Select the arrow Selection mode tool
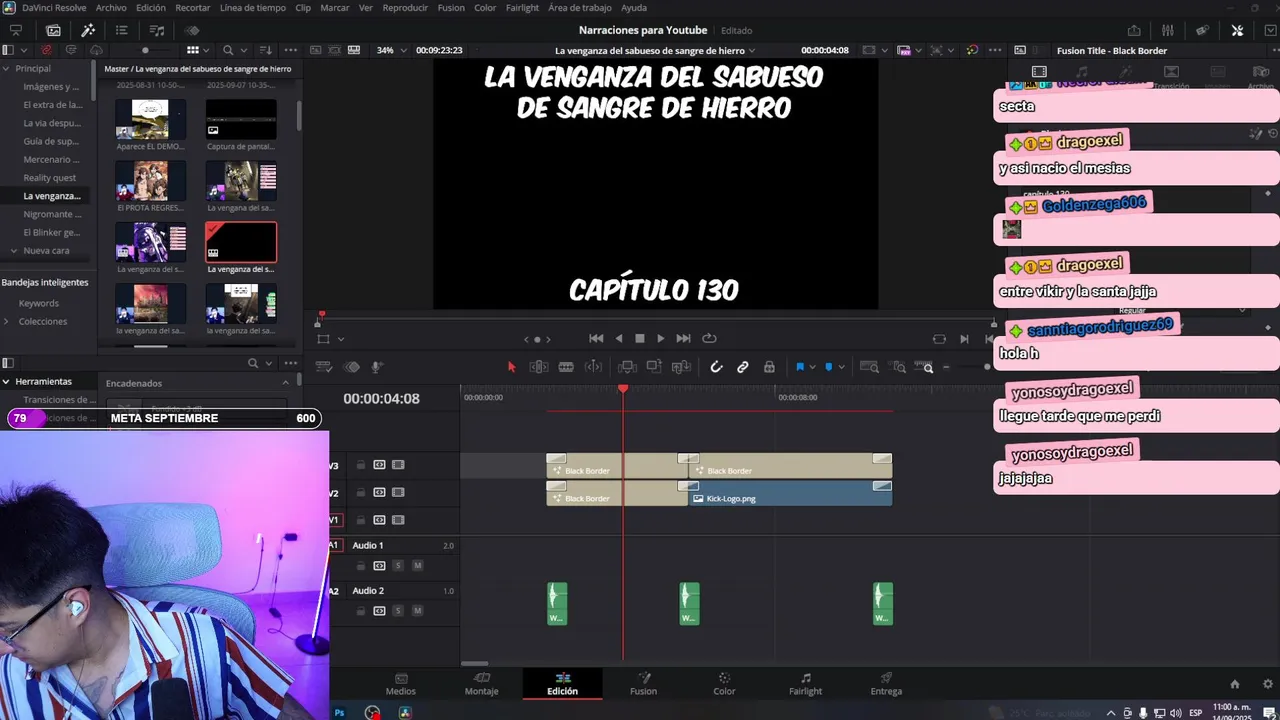Viewport: 1280px width, 720px height. [x=511, y=367]
